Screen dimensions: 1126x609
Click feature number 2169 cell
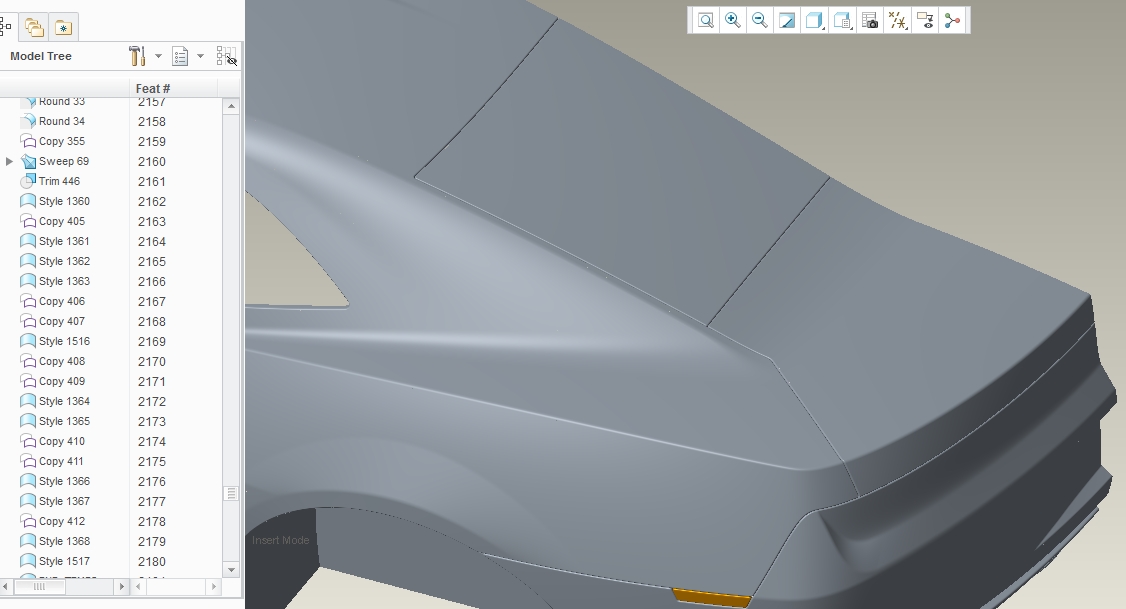pyautogui.click(x=152, y=342)
